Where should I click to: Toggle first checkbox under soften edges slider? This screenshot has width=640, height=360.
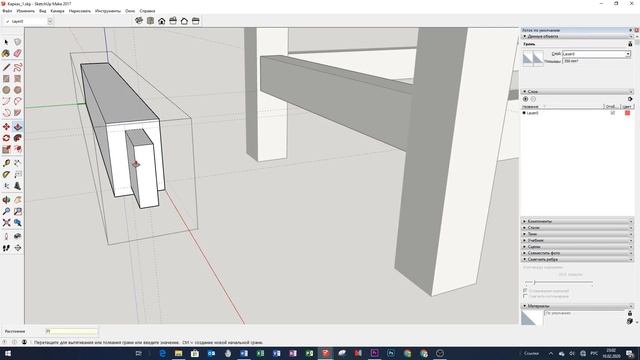coord(525,291)
